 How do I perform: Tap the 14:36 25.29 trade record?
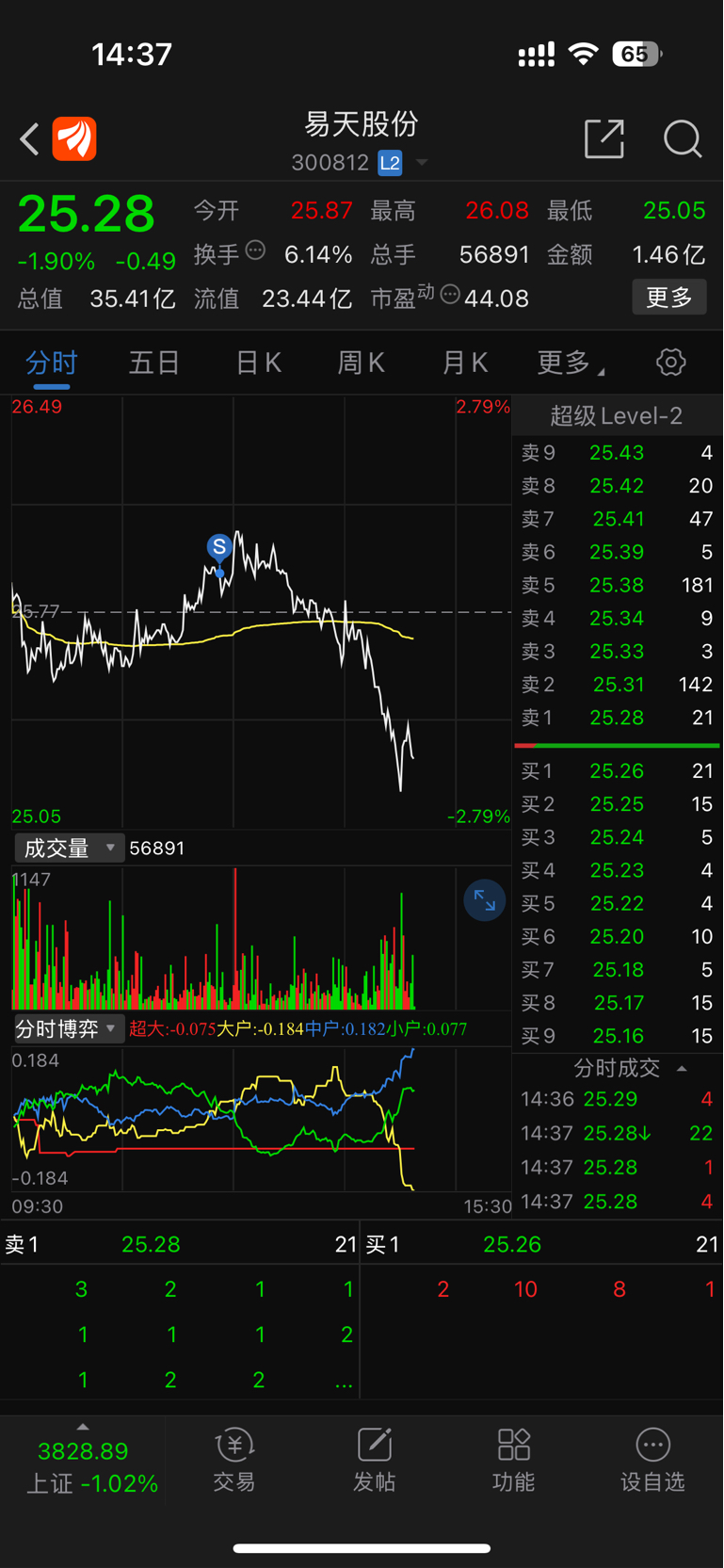[617, 1099]
